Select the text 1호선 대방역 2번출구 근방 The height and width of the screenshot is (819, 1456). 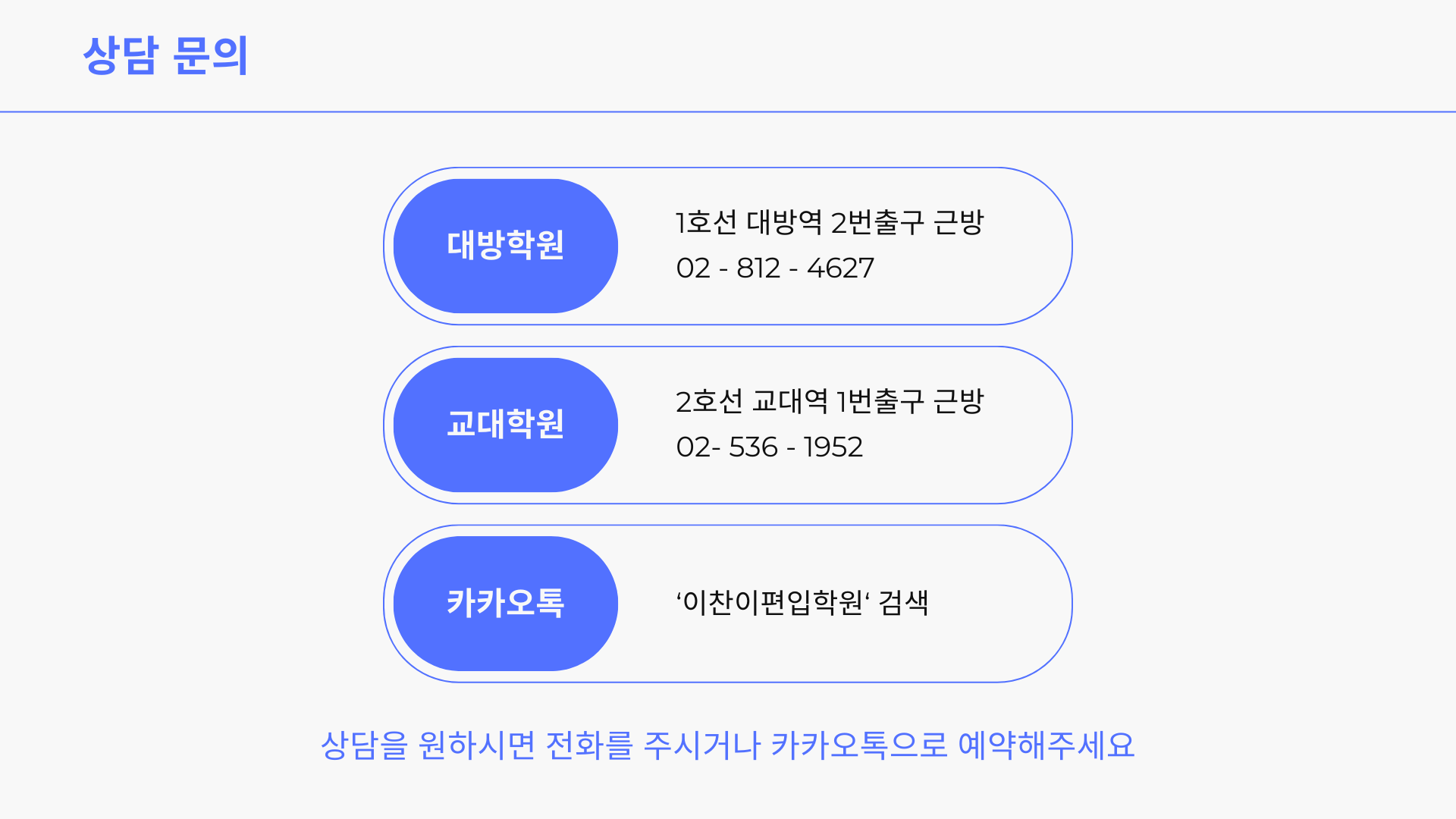pos(830,222)
